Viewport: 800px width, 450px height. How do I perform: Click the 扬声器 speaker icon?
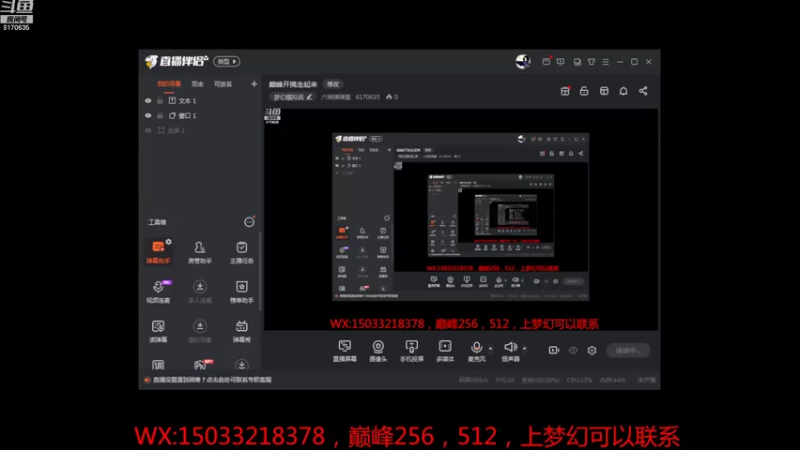510,347
